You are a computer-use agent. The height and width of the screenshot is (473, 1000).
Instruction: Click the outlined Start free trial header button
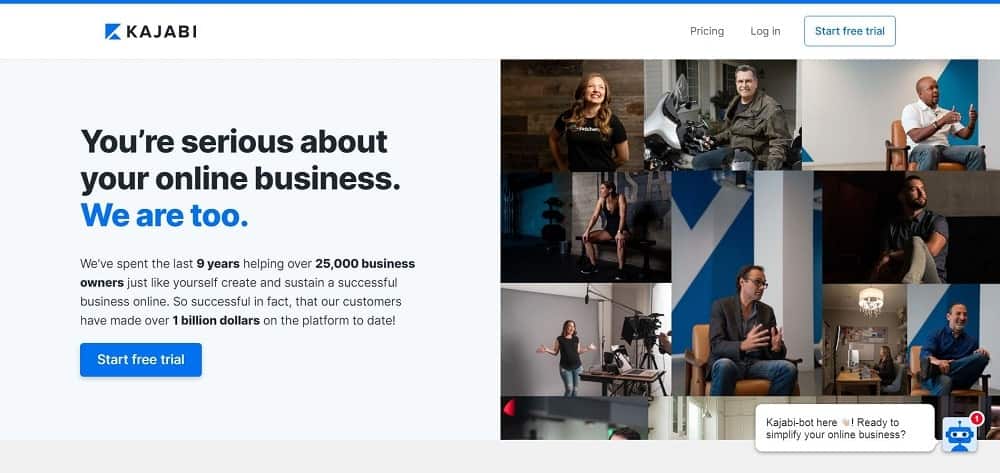click(849, 31)
